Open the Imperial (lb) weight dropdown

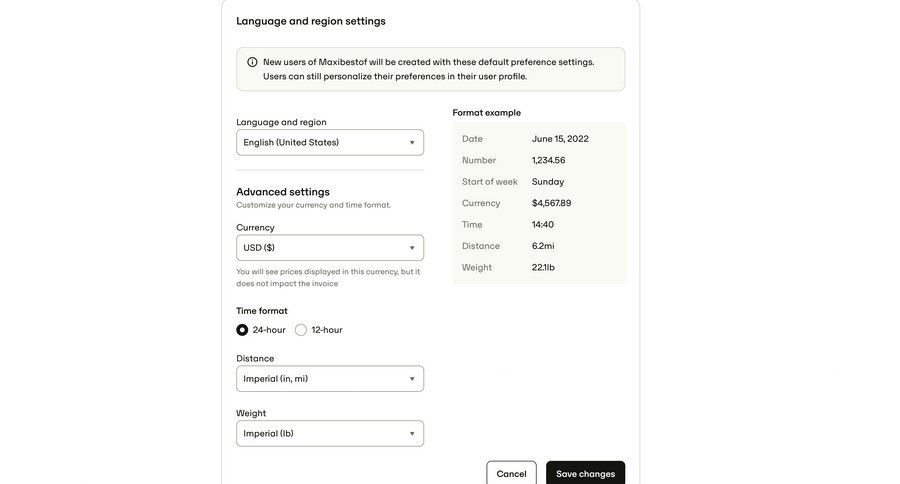point(330,434)
